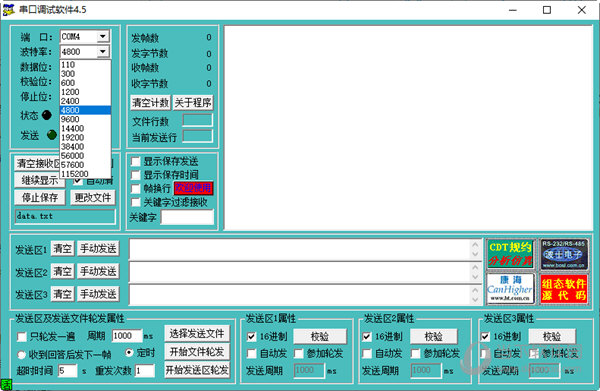Viewport: 600px width, 391px height.
Task: Select 收到回答后发下一帧 radio button
Action: click(x=21, y=355)
